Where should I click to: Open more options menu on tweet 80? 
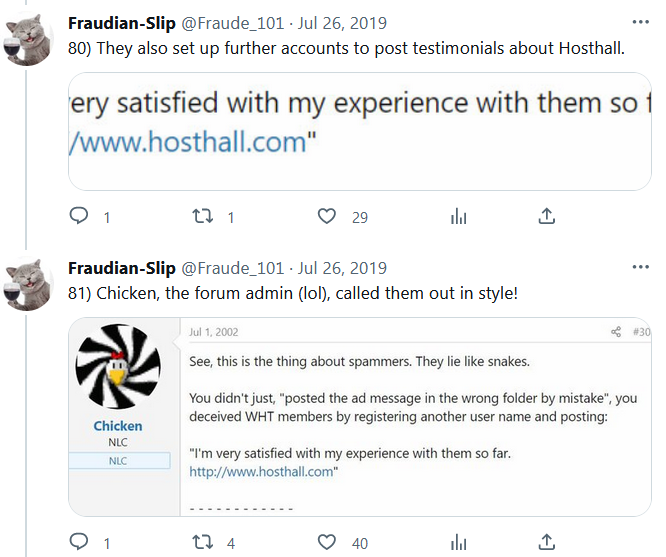pyautogui.click(x=640, y=22)
